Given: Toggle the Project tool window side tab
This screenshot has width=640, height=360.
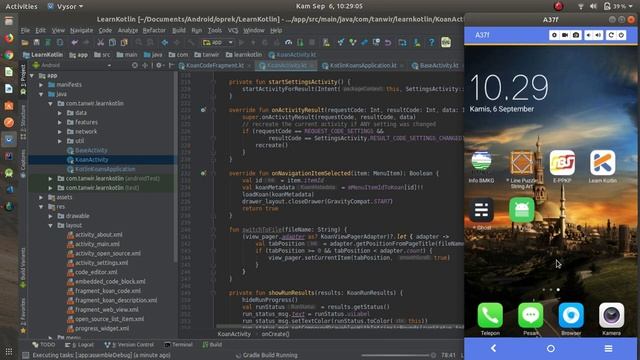Looking at the screenshot, I should (23, 80).
